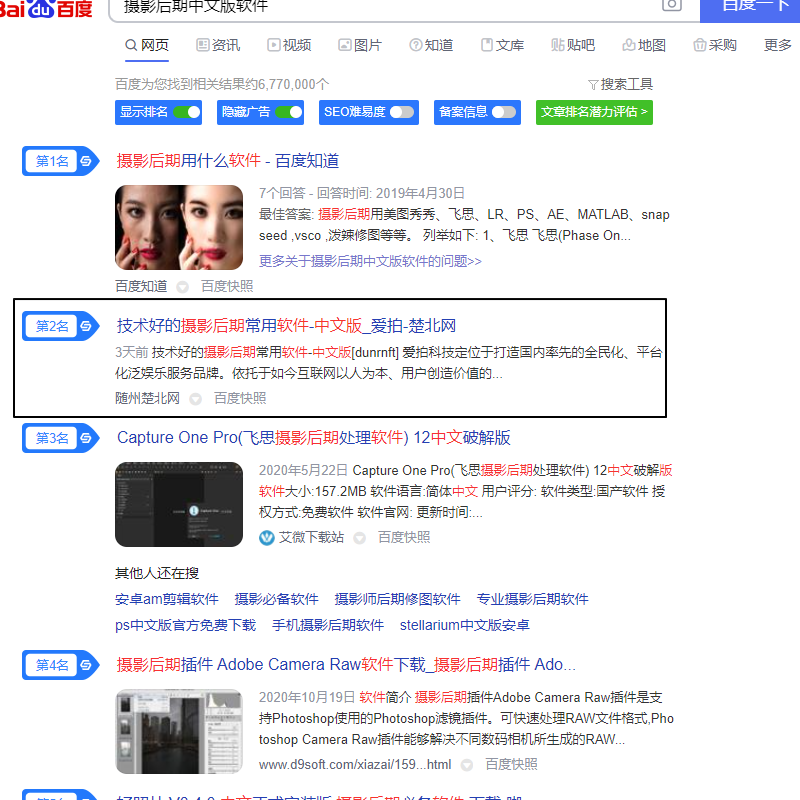This screenshot has width=800, height=800.
Task: Click the www.d9soft.com URL link
Action: [355, 764]
